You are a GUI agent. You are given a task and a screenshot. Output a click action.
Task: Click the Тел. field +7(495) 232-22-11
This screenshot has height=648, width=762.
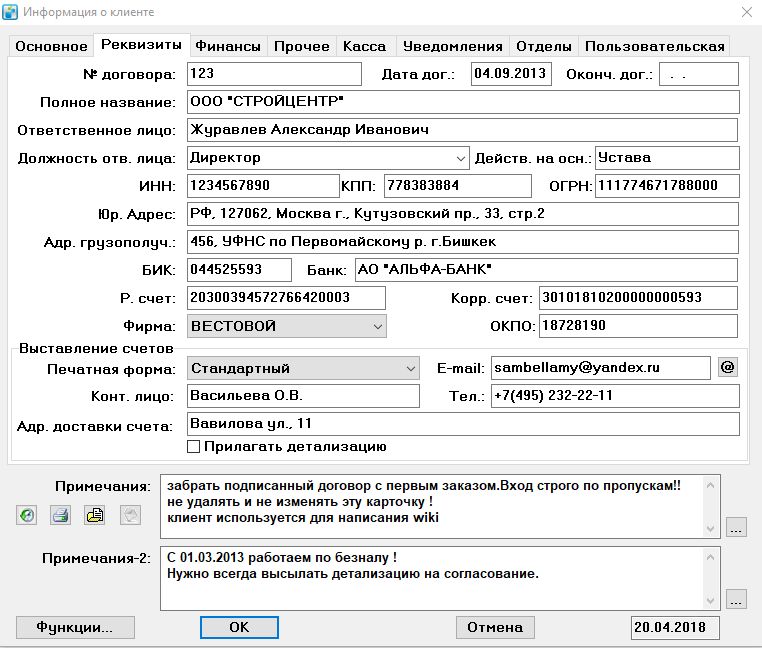point(615,396)
